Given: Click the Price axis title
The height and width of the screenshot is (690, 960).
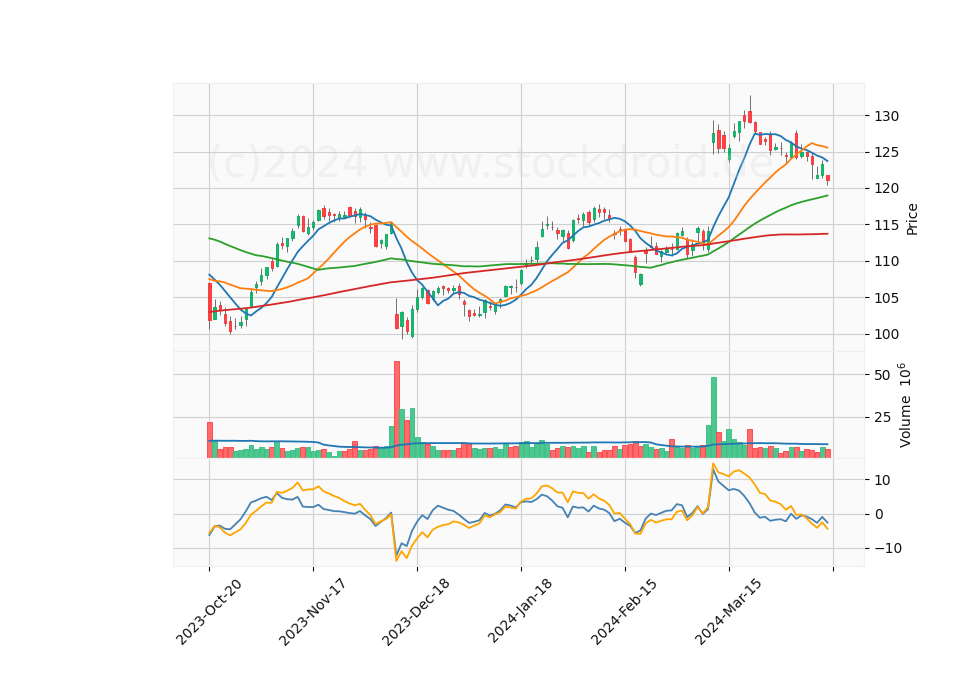Looking at the screenshot, I should (x=912, y=219).
